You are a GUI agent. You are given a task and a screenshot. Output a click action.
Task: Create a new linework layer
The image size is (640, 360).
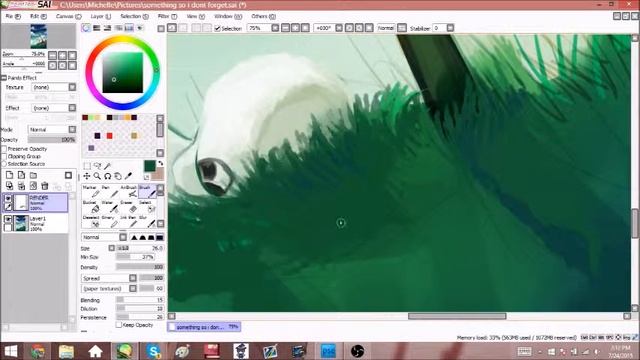click(21, 175)
